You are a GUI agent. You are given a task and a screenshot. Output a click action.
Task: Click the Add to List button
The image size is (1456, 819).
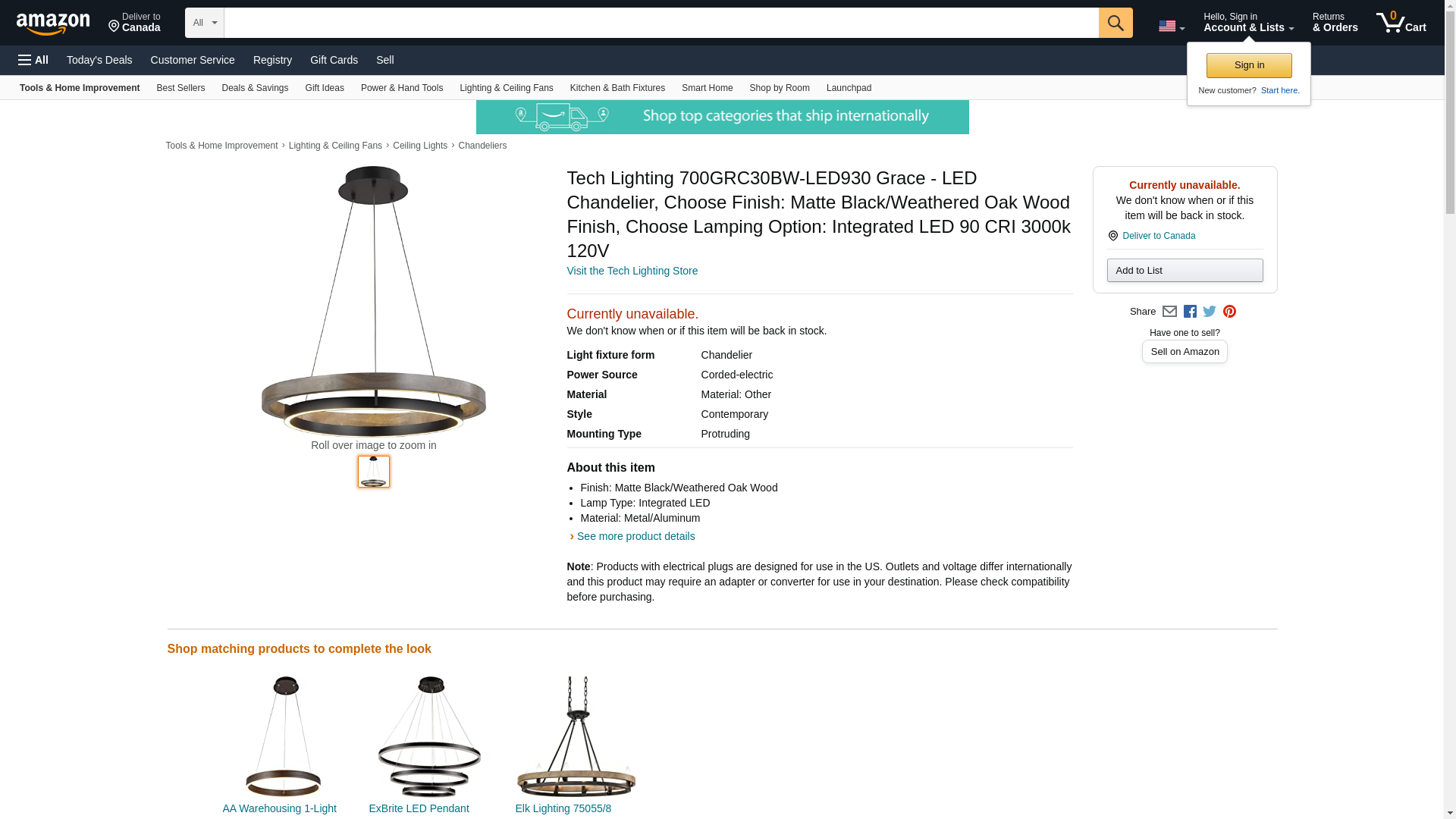click(x=1185, y=271)
